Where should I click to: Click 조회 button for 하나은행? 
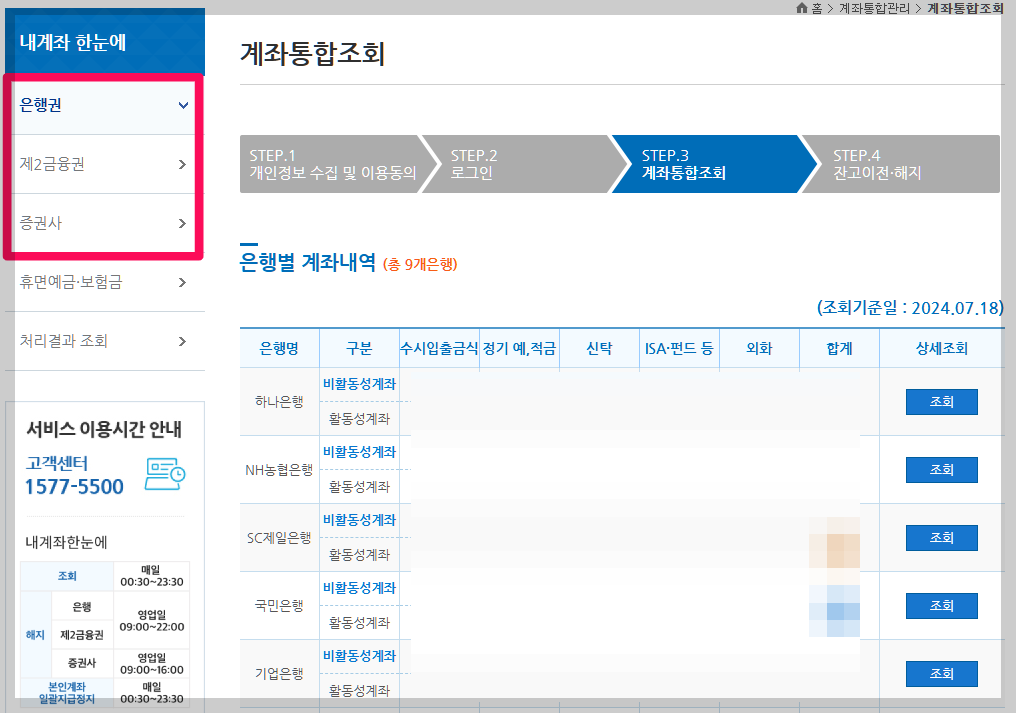[941, 401]
